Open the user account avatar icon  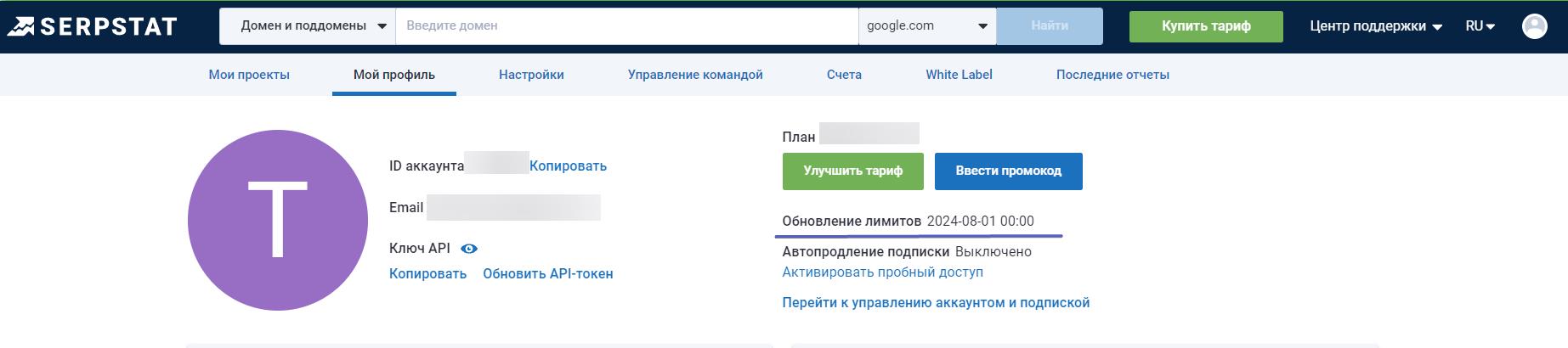tap(1534, 26)
